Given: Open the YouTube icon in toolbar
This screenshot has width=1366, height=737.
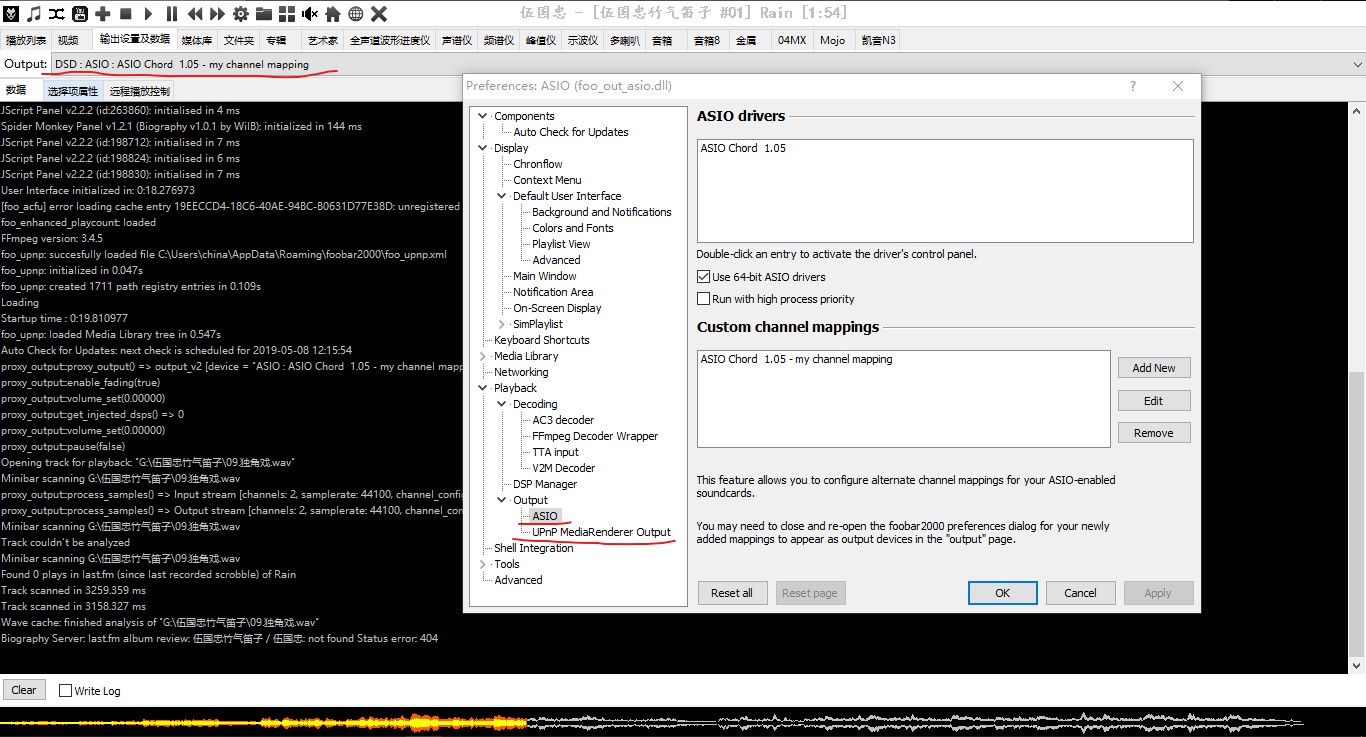Looking at the screenshot, I should point(79,13).
